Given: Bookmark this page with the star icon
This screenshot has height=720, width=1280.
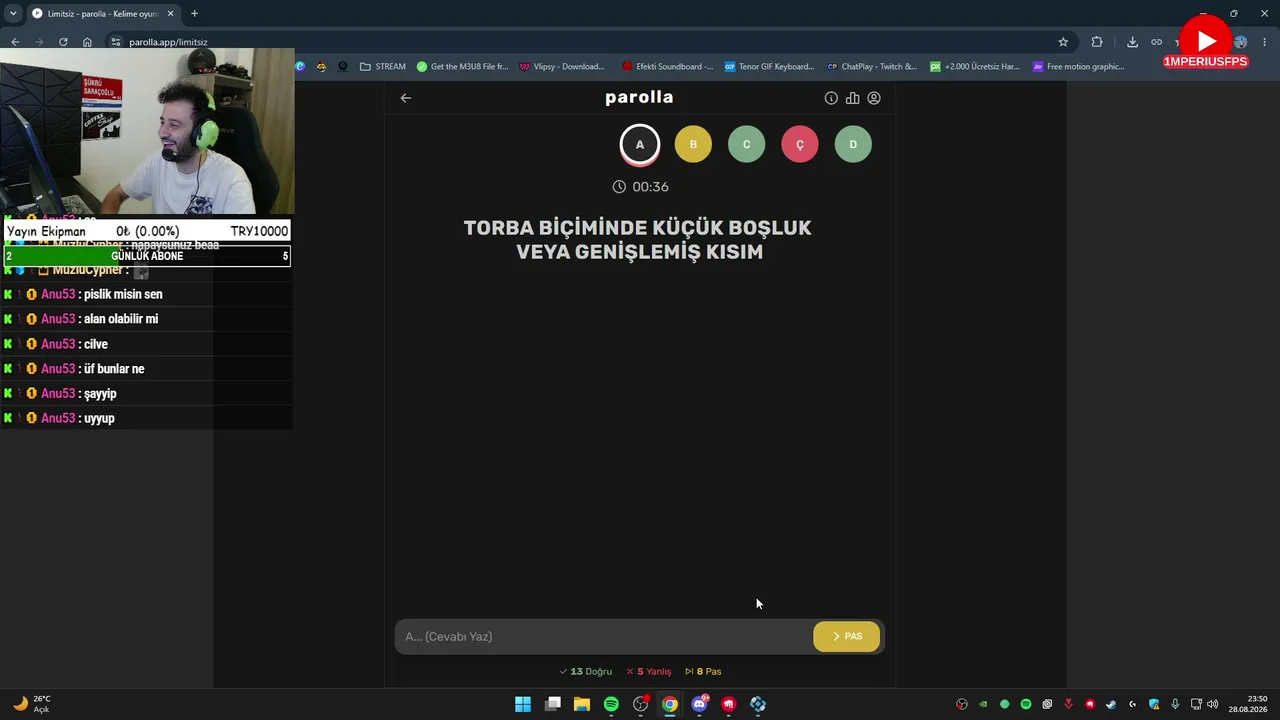Looking at the screenshot, I should (1063, 42).
